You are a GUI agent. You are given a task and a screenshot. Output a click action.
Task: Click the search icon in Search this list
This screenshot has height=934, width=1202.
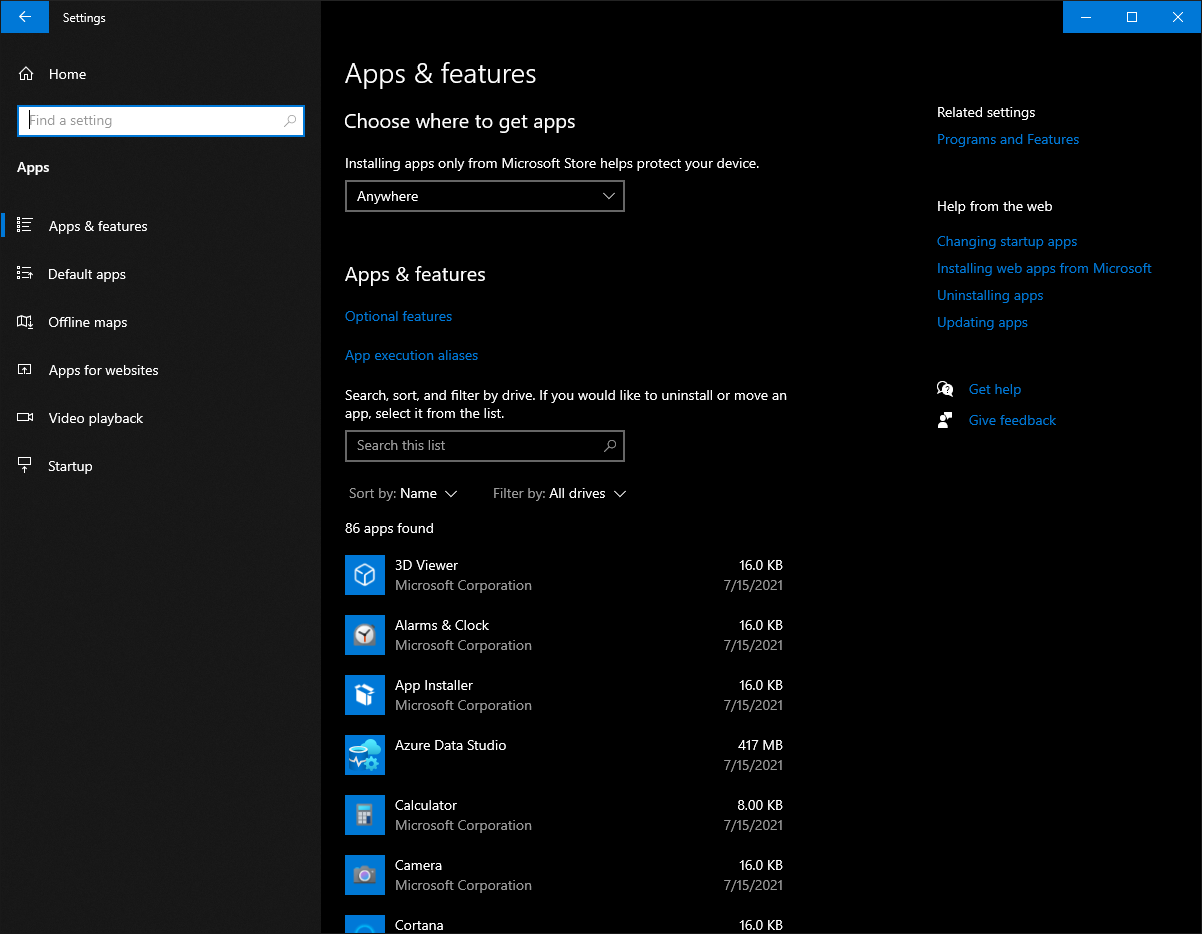click(610, 446)
